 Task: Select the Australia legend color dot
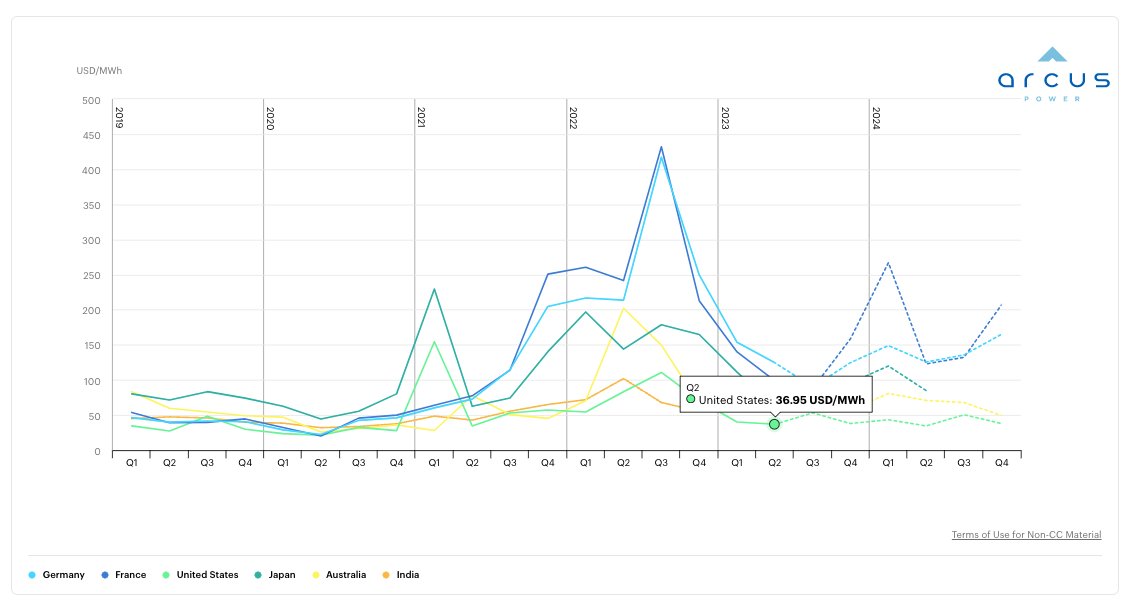pyautogui.click(x=318, y=575)
